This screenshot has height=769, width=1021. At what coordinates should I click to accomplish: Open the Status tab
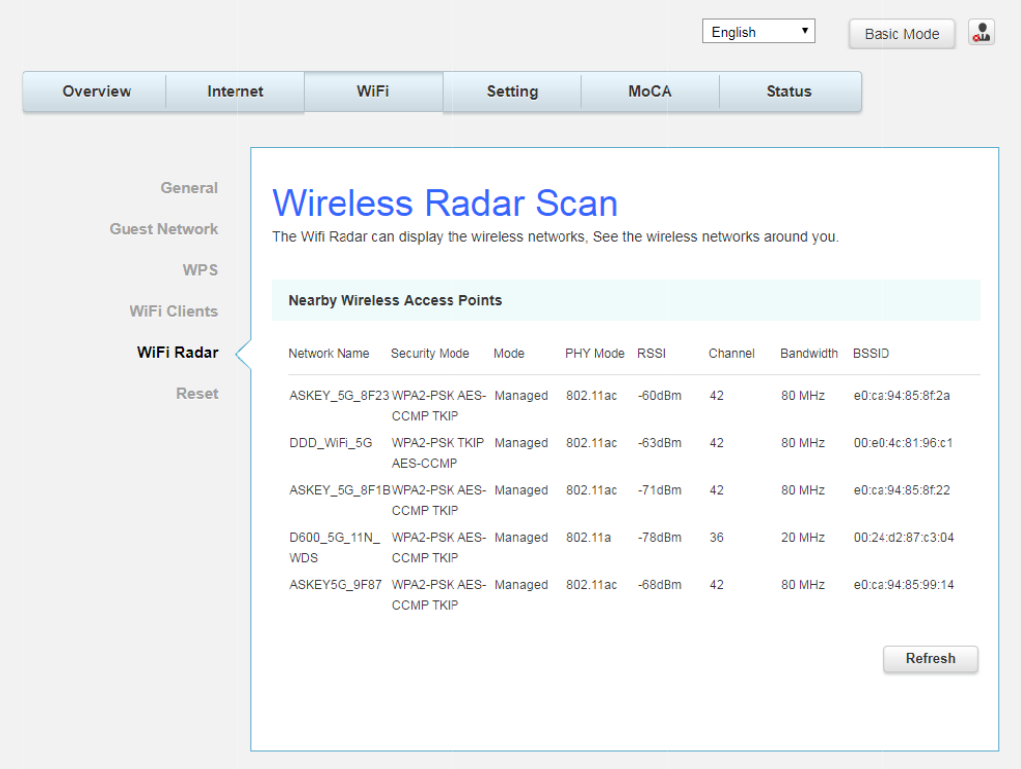[x=789, y=91]
